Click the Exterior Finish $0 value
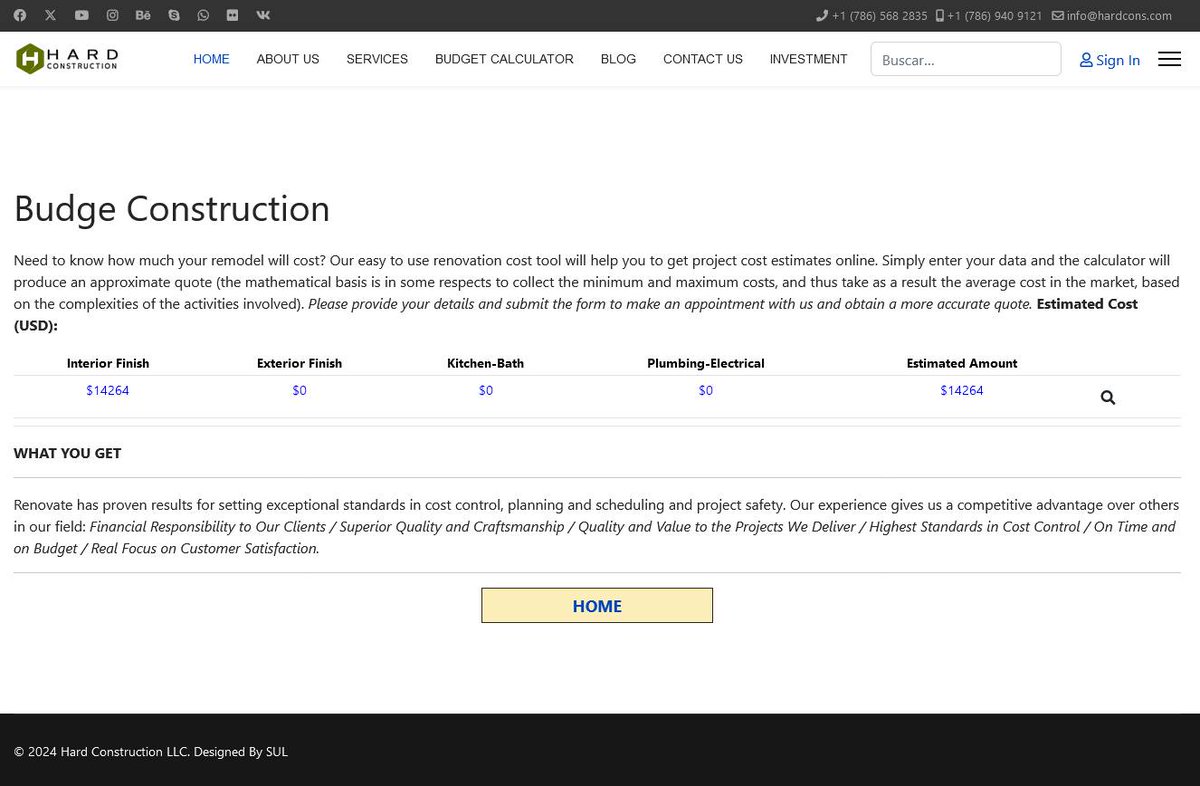Viewport: 1200px width, 786px height. [300, 391]
